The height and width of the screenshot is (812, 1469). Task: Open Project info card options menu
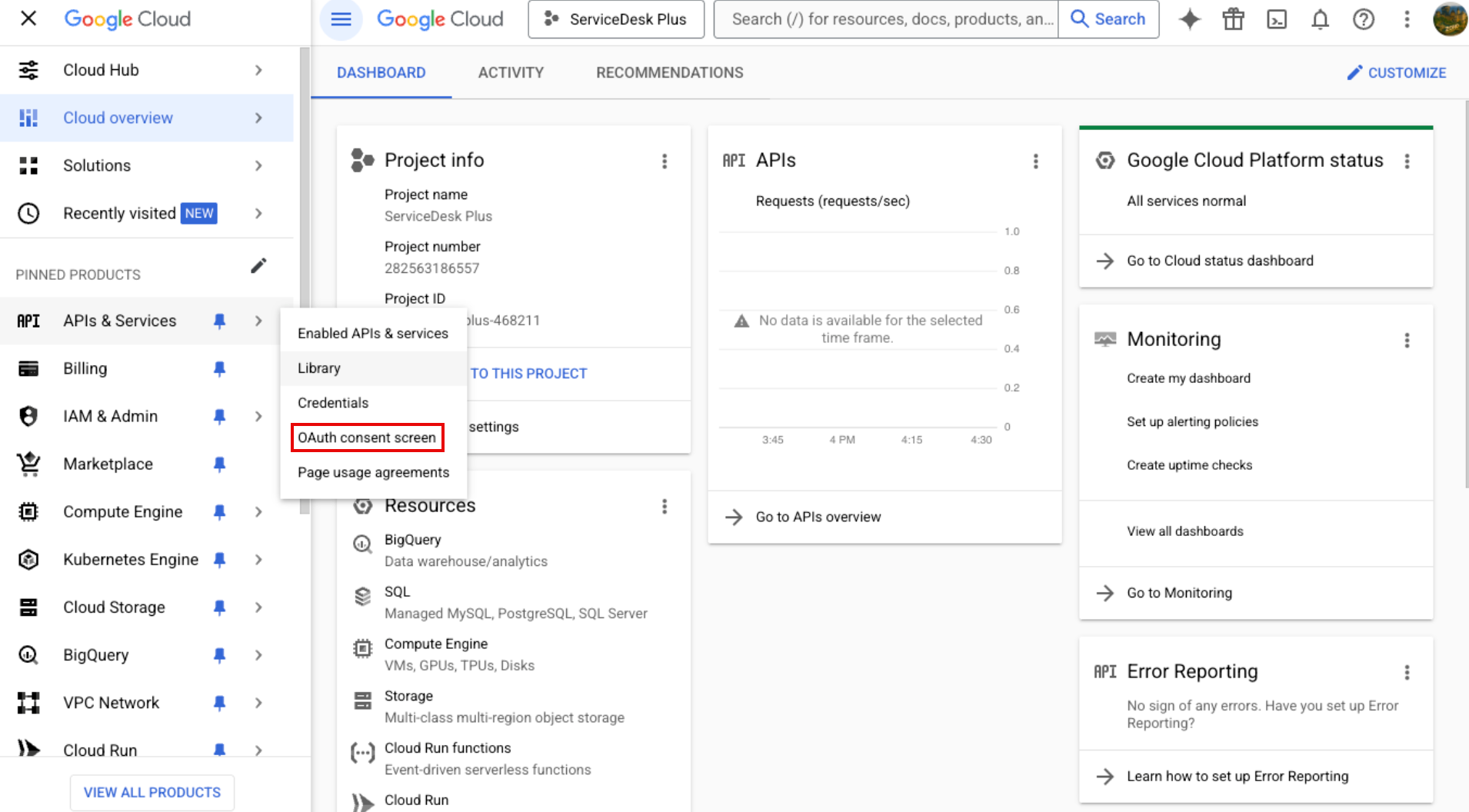tap(665, 161)
